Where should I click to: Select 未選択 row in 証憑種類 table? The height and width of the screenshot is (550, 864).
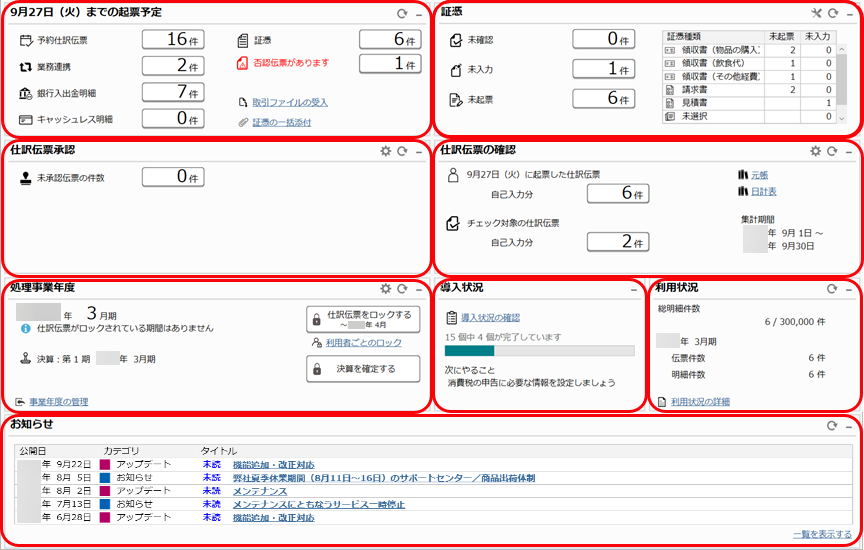pyautogui.click(x=750, y=116)
